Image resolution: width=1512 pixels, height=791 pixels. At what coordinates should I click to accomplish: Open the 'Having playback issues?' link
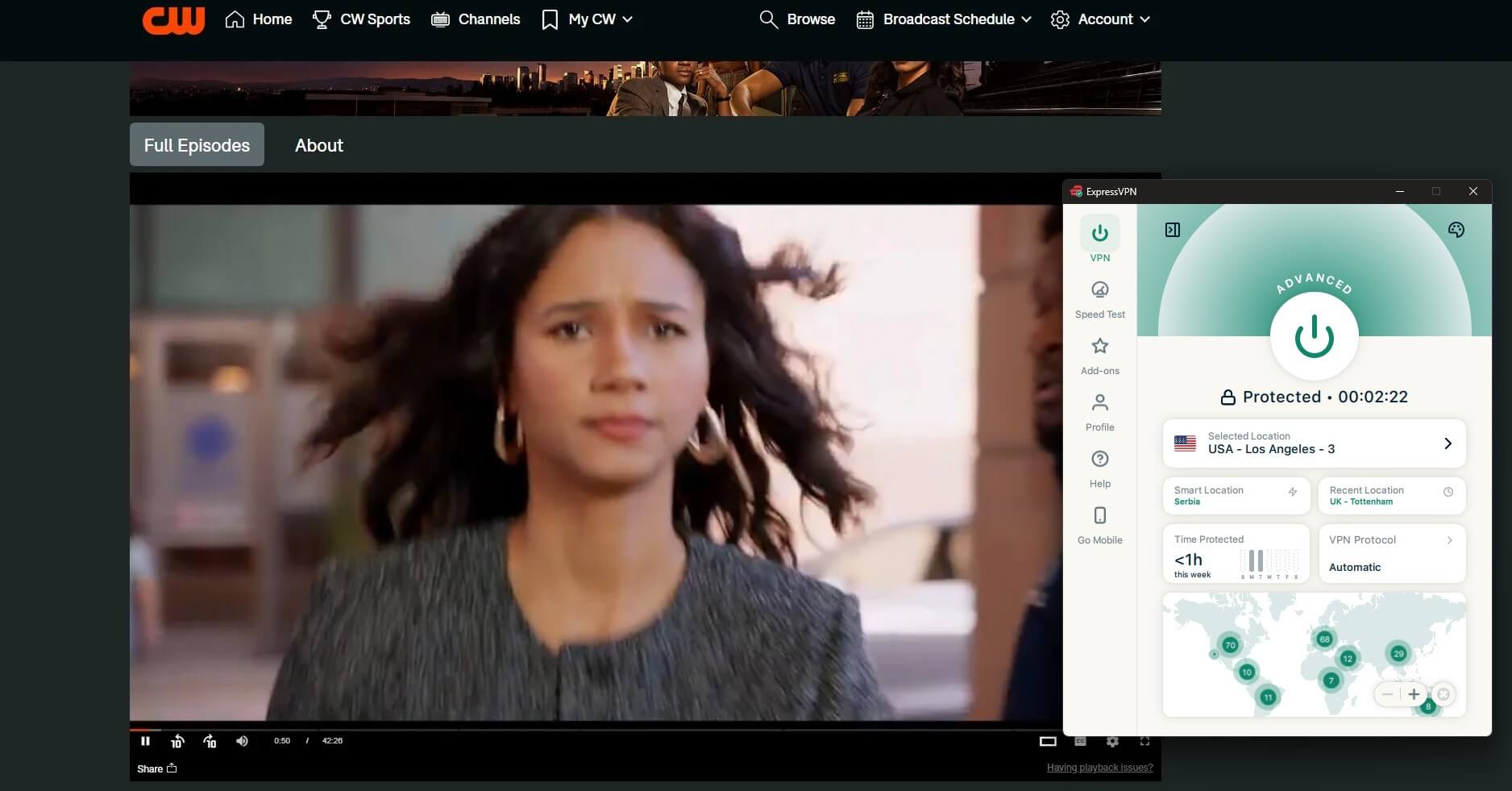tap(1099, 768)
